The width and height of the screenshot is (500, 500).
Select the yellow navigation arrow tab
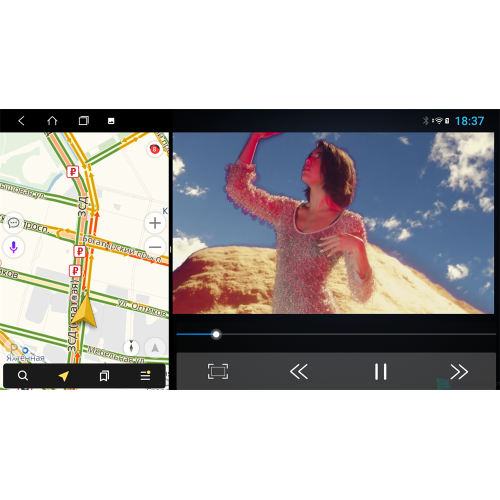(64, 376)
